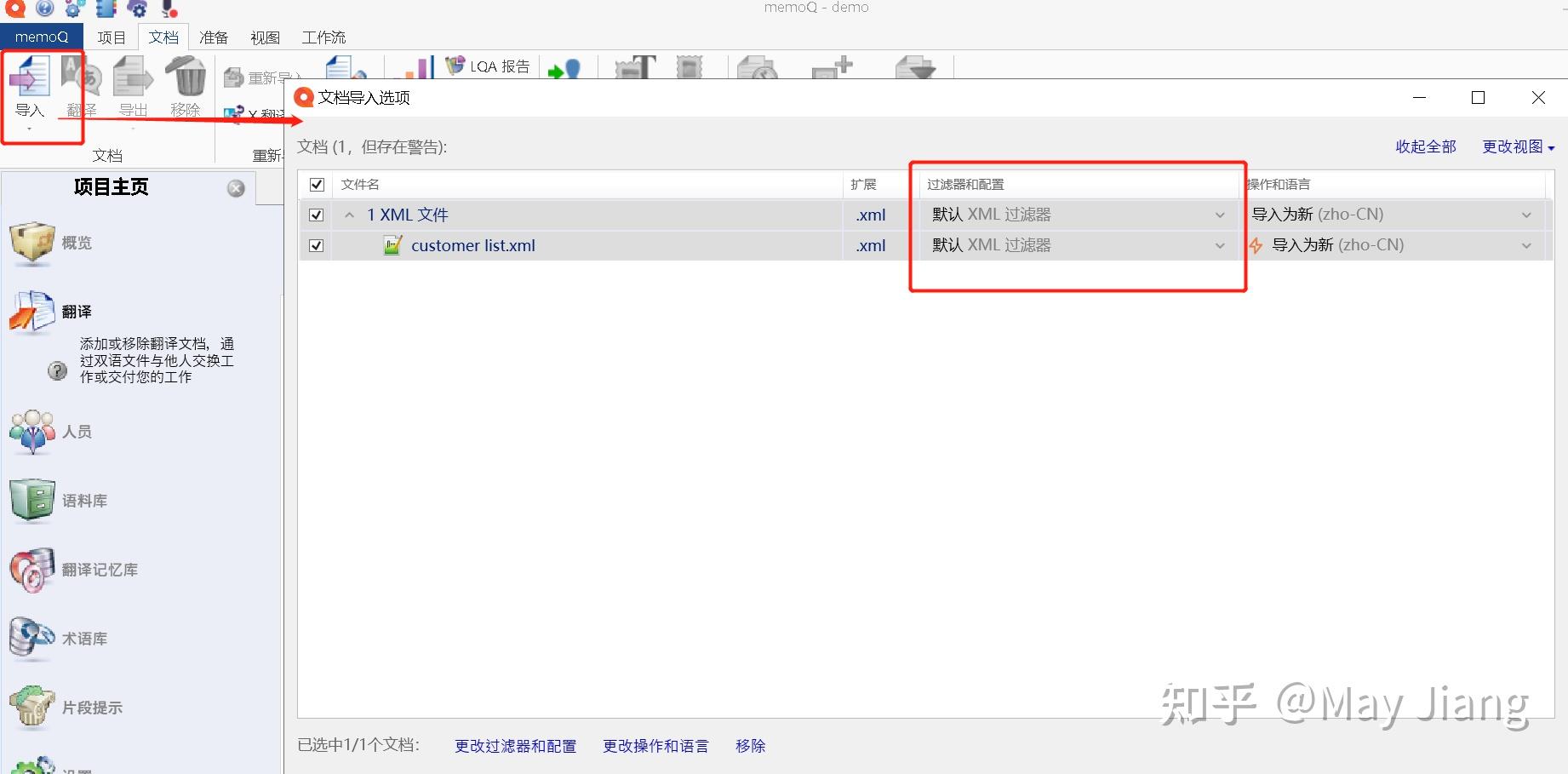This screenshot has height=774, width=1568.
Task: Open the filter dropdown on the 1 XML 文件 row
Action: (x=1220, y=215)
